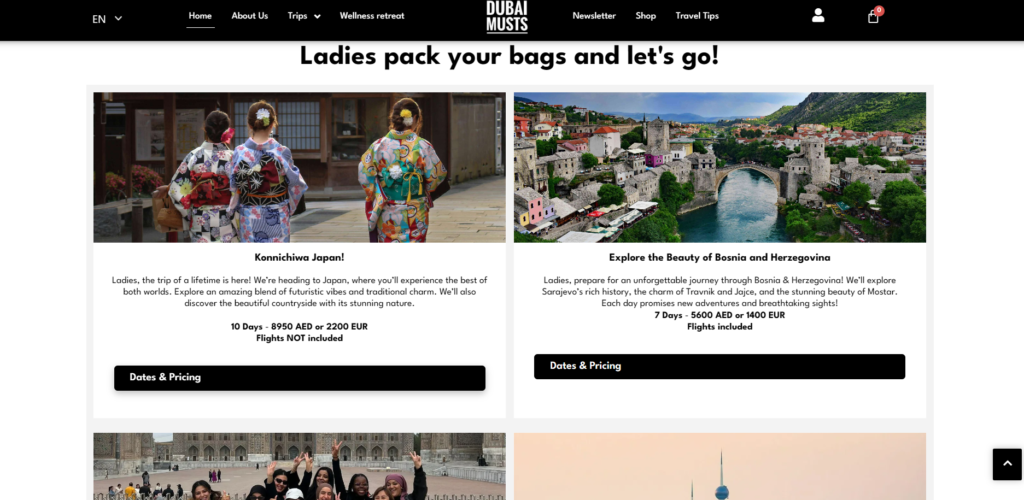Click the back-to-top arrow button
1024x500 pixels.
pyautogui.click(x=1007, y=464)
